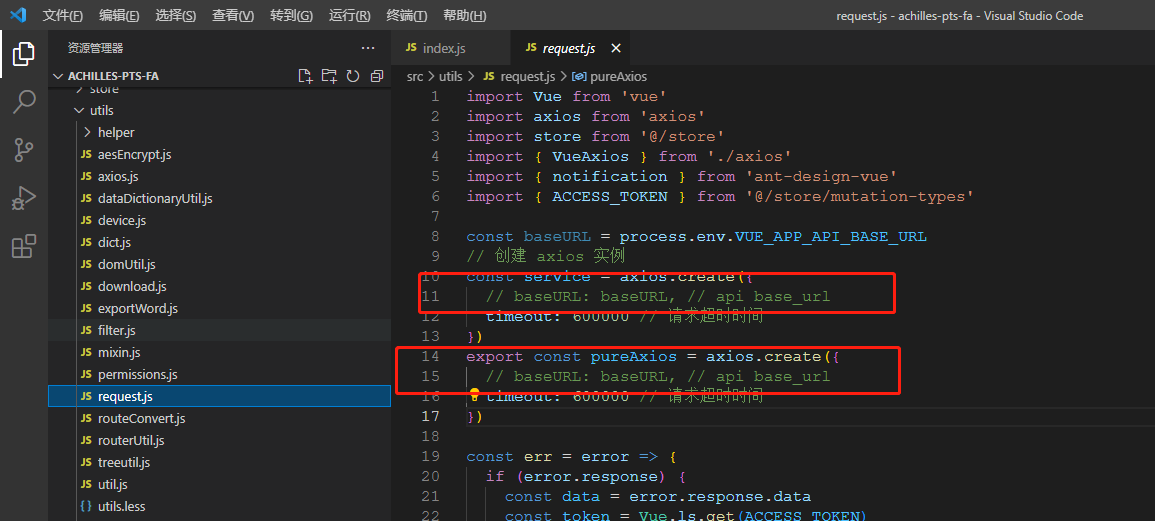1155x521 pixels.
Task: Open dataDictionaryUtil.js file
Action: 220,199
